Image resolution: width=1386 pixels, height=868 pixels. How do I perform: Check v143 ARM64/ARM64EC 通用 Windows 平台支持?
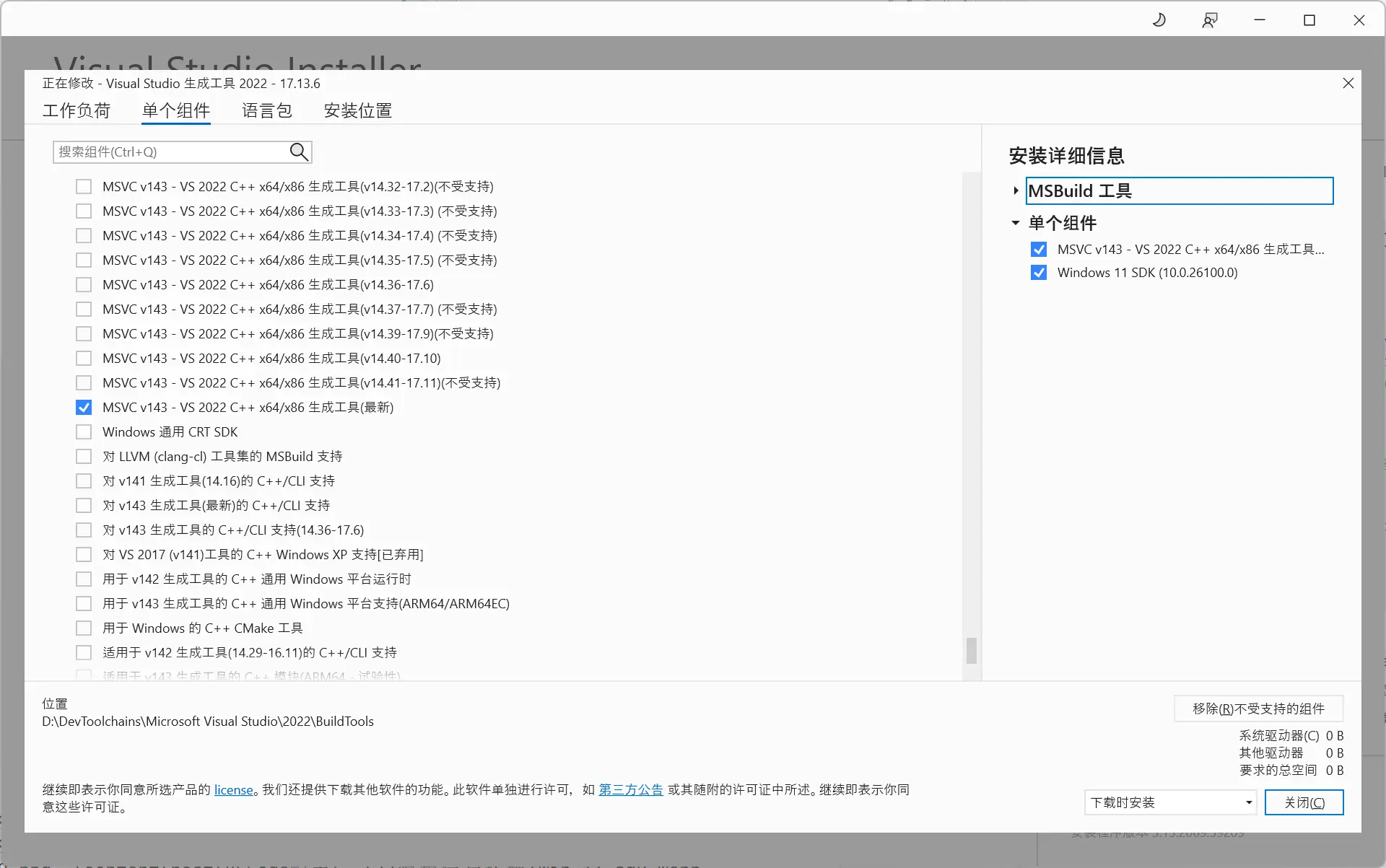[84, 604]
